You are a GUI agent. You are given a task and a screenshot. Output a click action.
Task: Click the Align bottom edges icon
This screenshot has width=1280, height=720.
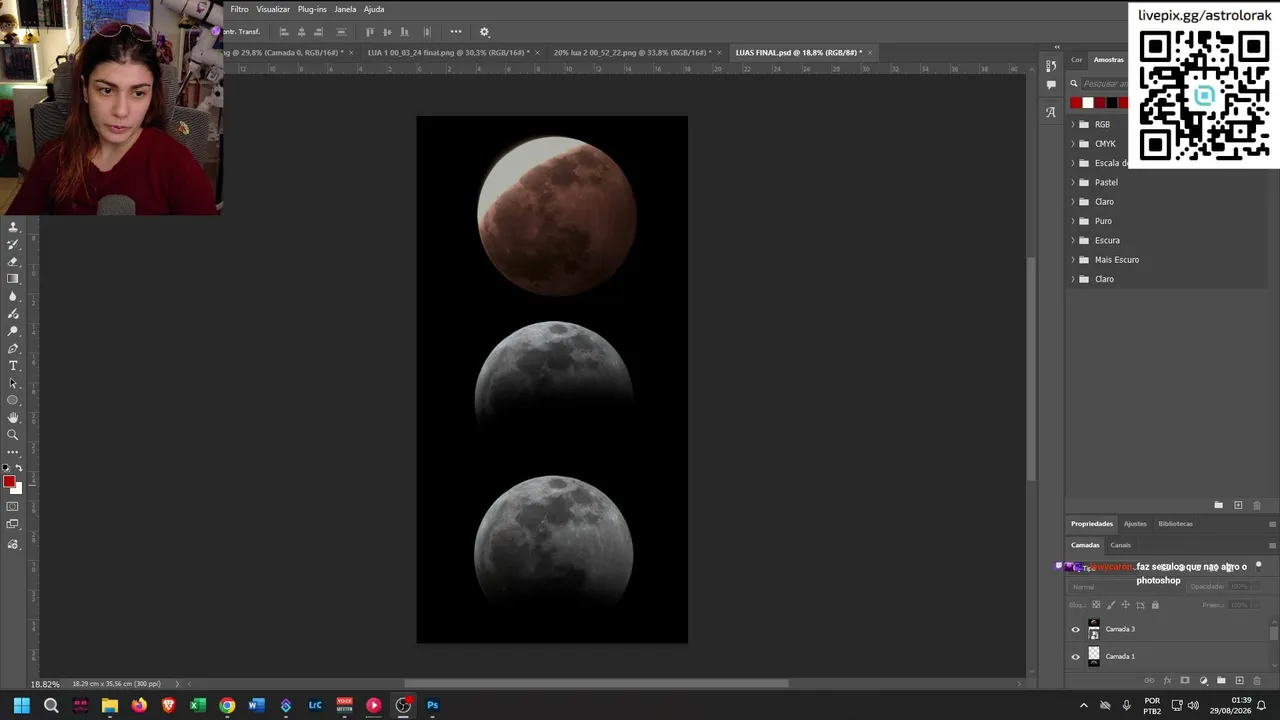(405, 32)
